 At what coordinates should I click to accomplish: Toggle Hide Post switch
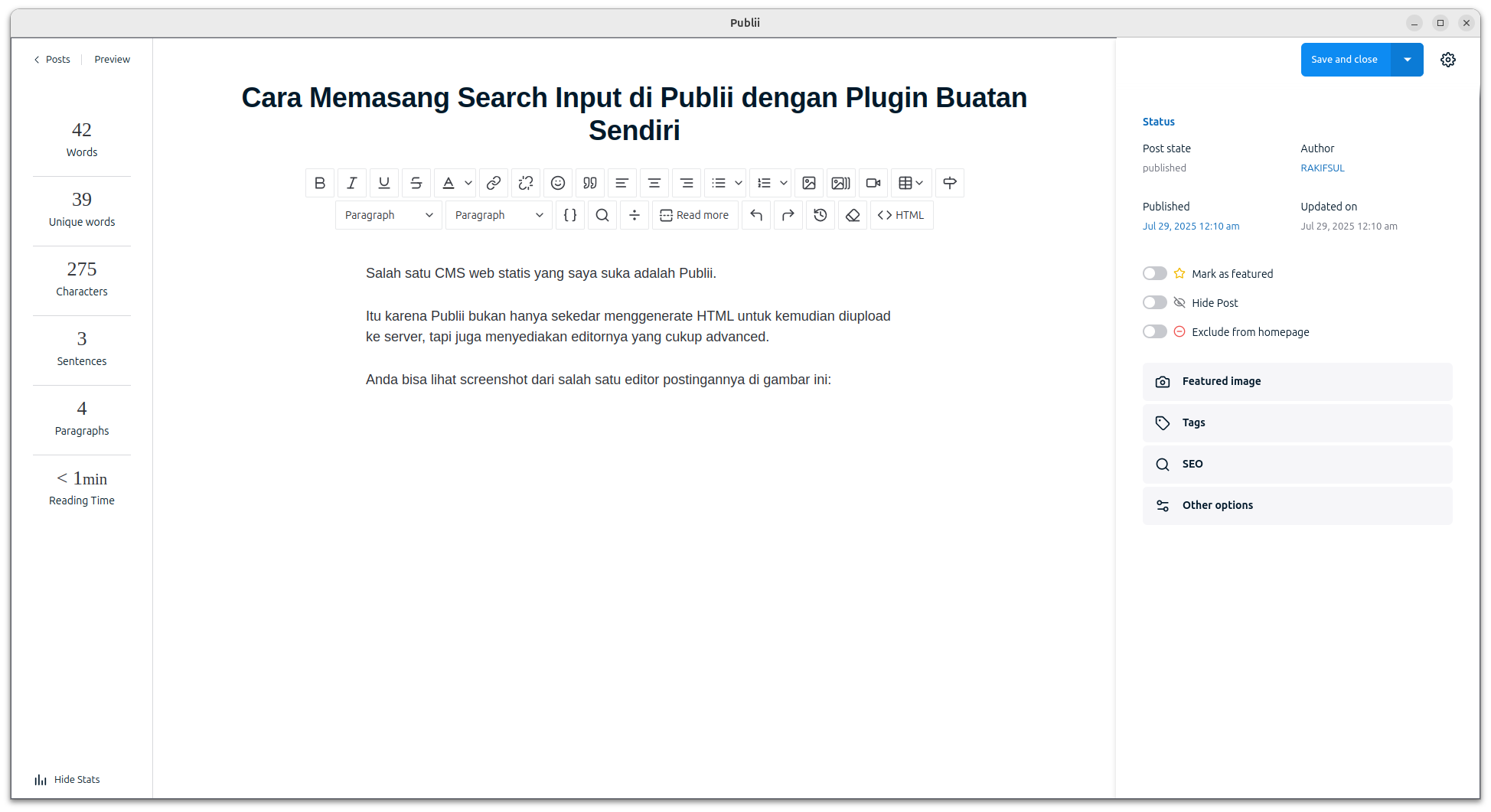click(x=1155, y=303)
